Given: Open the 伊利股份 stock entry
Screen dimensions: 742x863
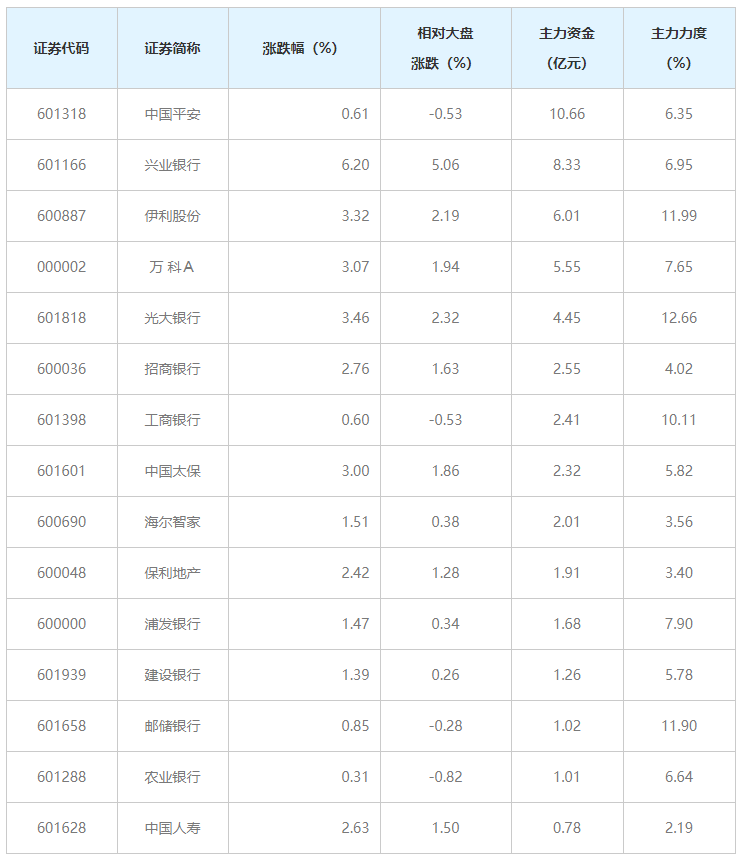Looking at the screenshot, I should pos(172,216).
